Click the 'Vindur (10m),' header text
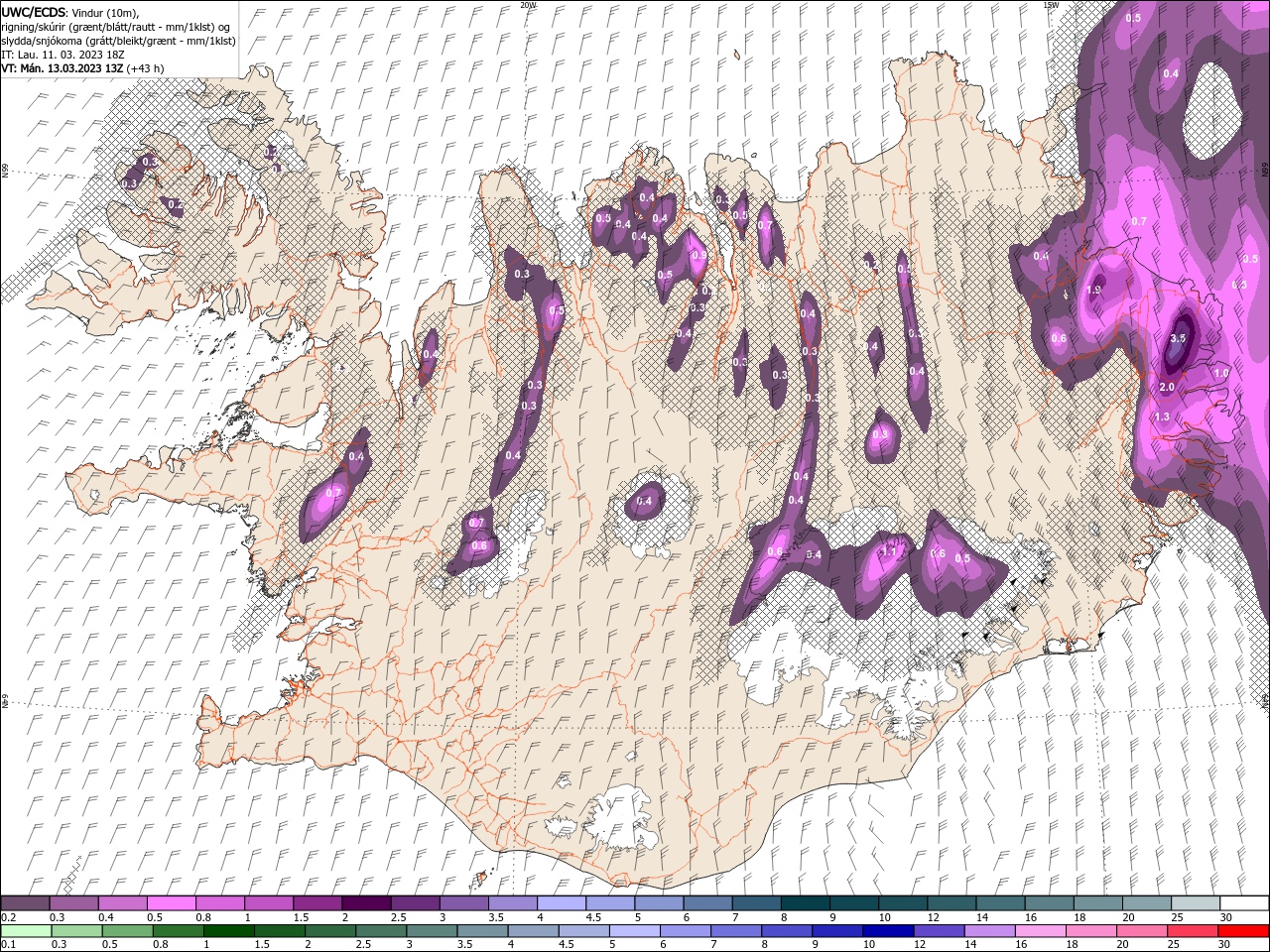1270x952 pixels. coord(105,12)
